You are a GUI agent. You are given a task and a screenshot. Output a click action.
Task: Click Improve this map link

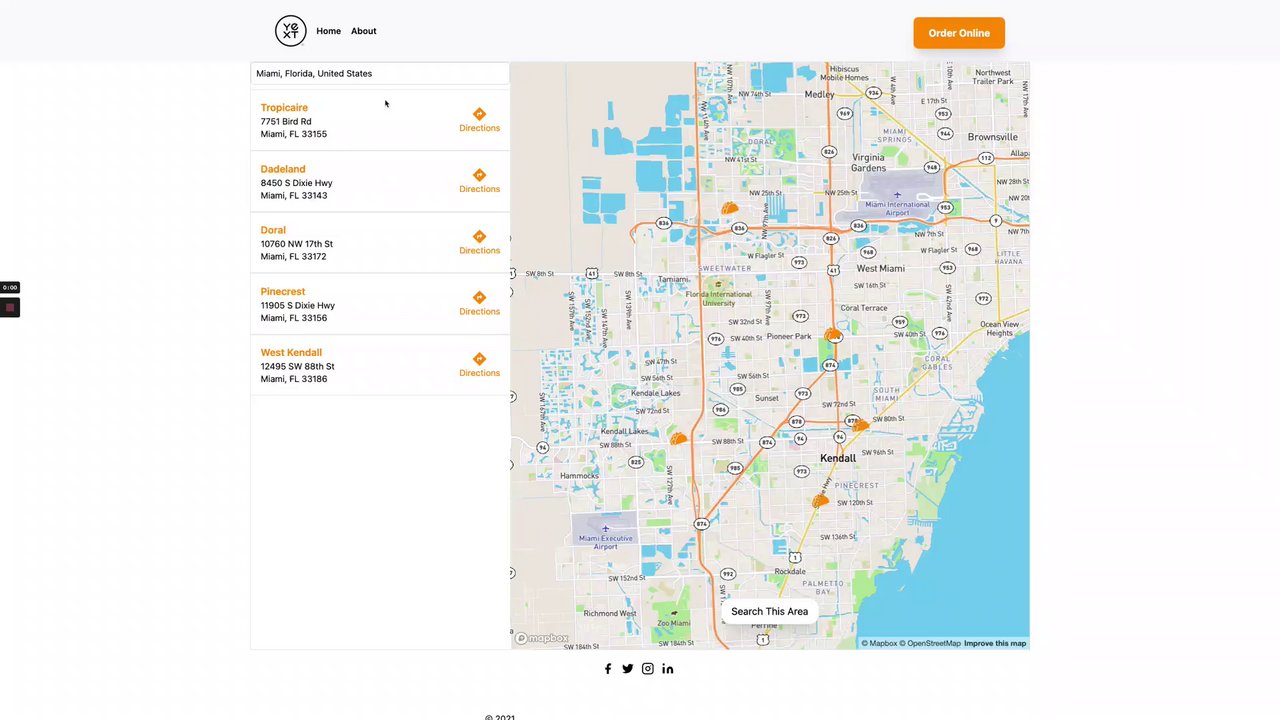tap(995, 644)
